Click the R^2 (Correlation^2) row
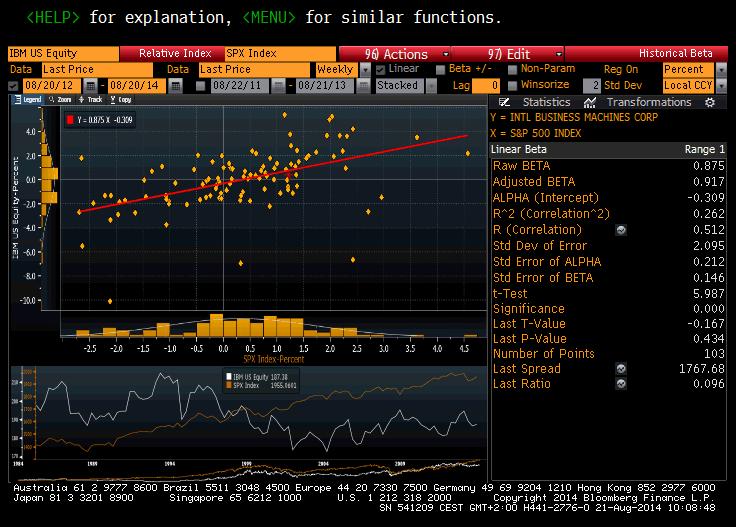Screen dimensions: 736x527 click(x=608, y=214)
